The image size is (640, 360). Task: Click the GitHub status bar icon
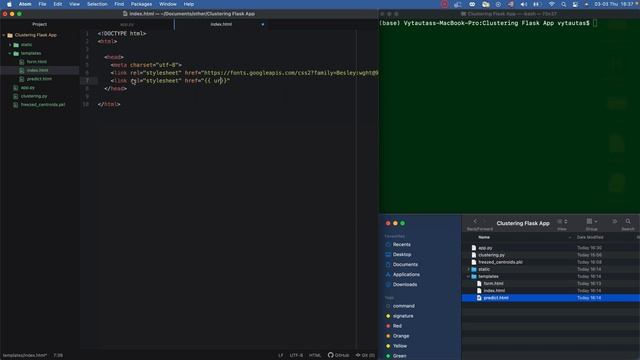pyautogui.click(x=338, y=355)
